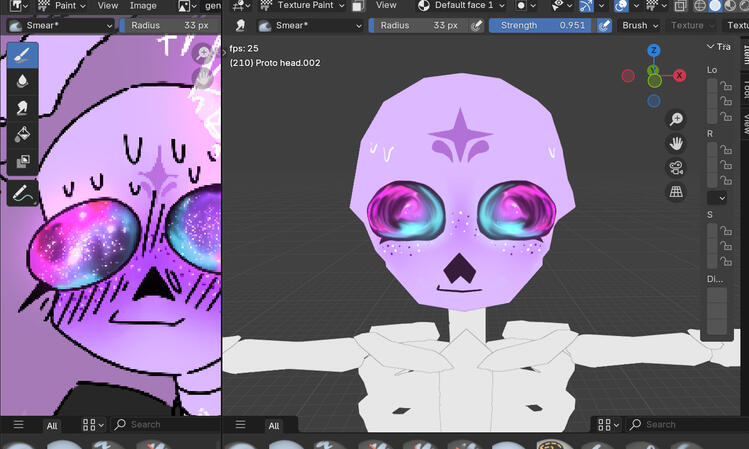Open the Tool tab in the viewport sidebar

(x=745, y=88)
